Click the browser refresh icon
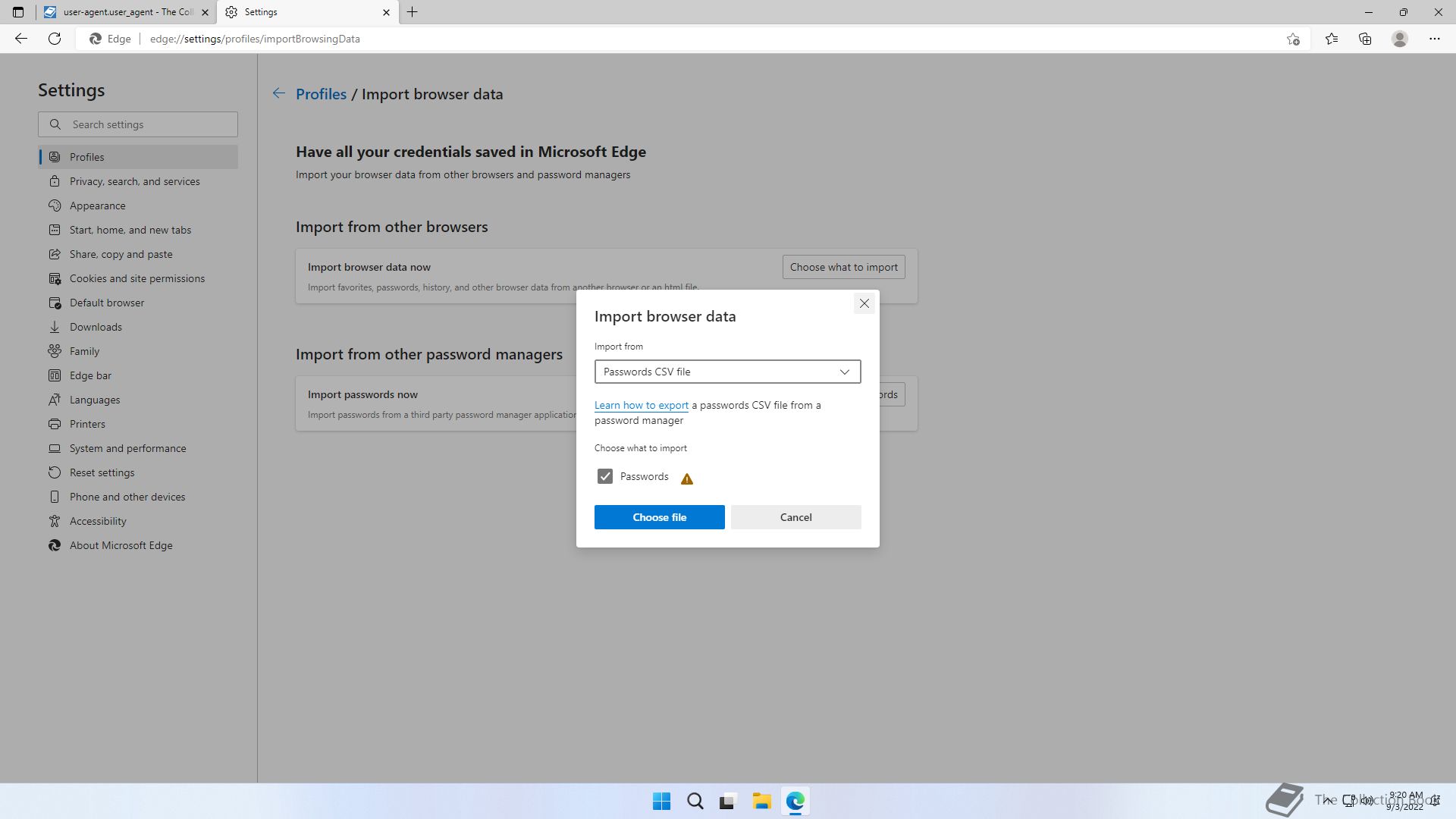The image size is (1456, 819). tap(55, 39)
